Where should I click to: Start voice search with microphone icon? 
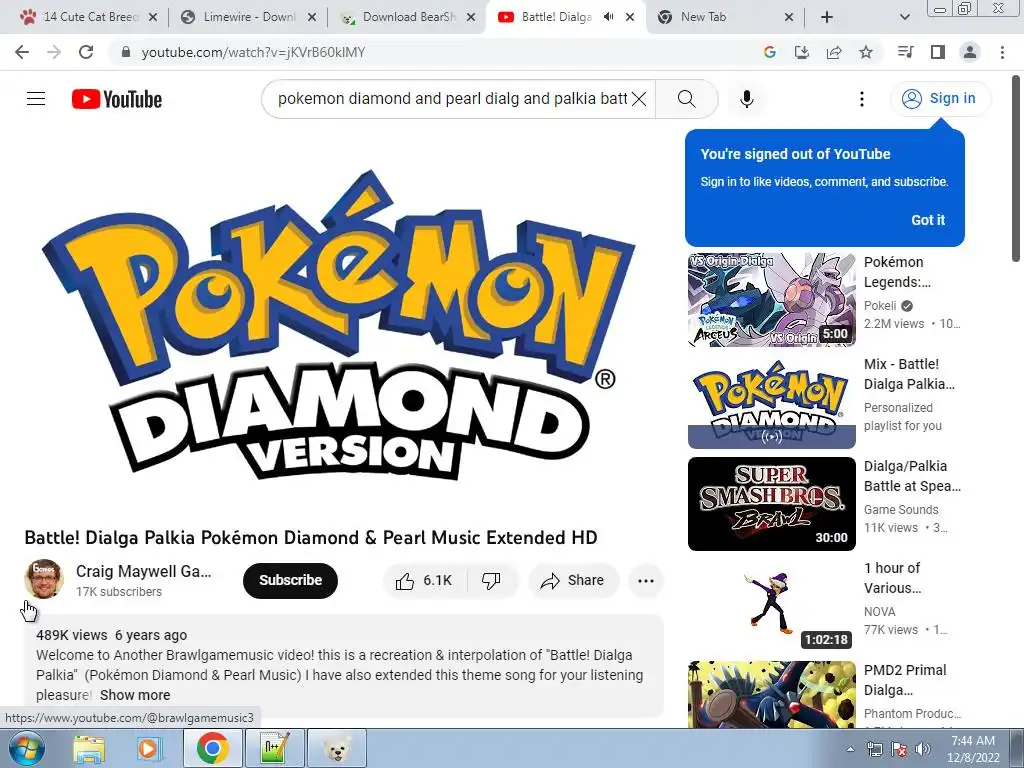point(746,99)
